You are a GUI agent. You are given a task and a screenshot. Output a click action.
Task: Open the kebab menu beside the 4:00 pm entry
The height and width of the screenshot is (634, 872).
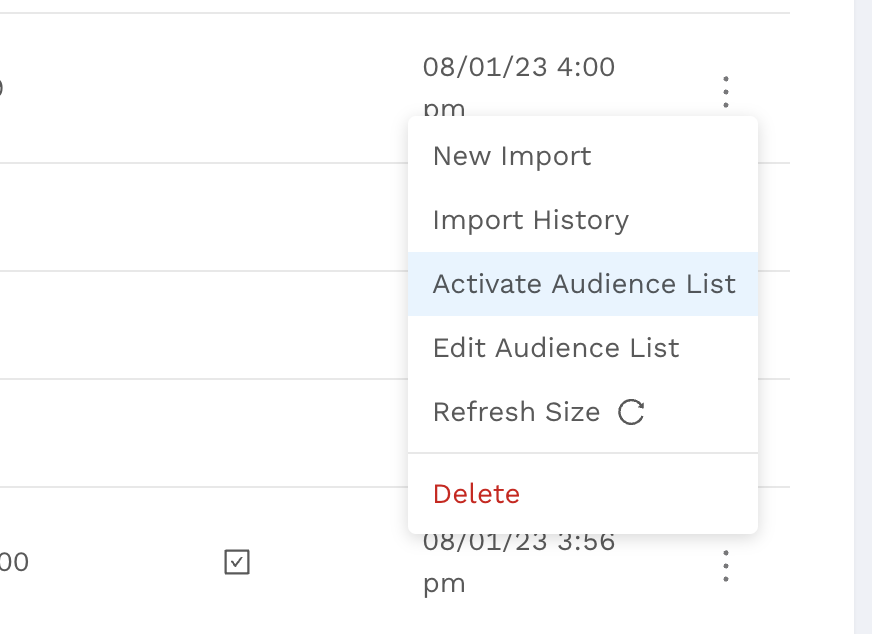coord(725,92)
